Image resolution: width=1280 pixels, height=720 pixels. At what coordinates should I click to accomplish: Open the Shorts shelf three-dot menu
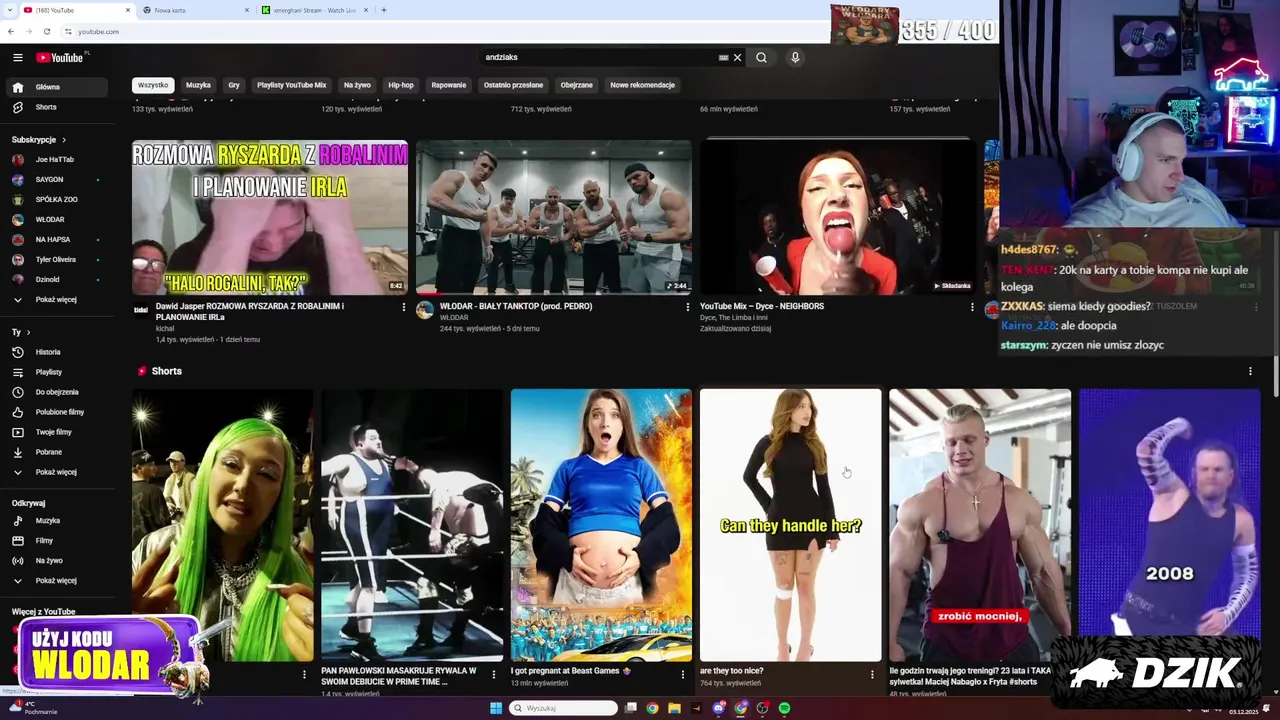pos(1250,371)
